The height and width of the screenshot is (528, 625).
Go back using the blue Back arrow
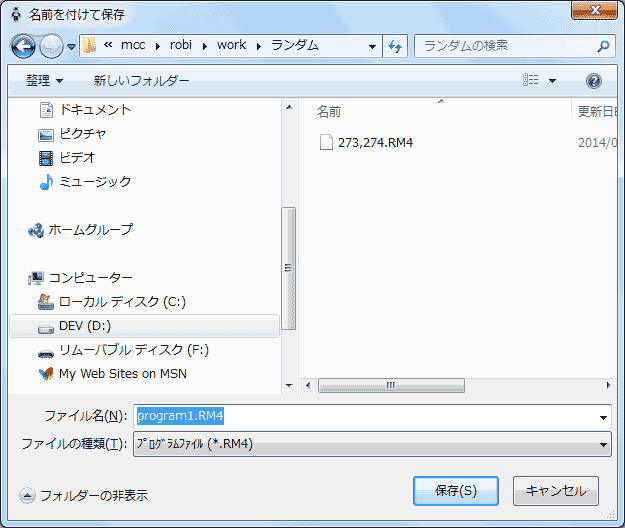tap(23, 47)
